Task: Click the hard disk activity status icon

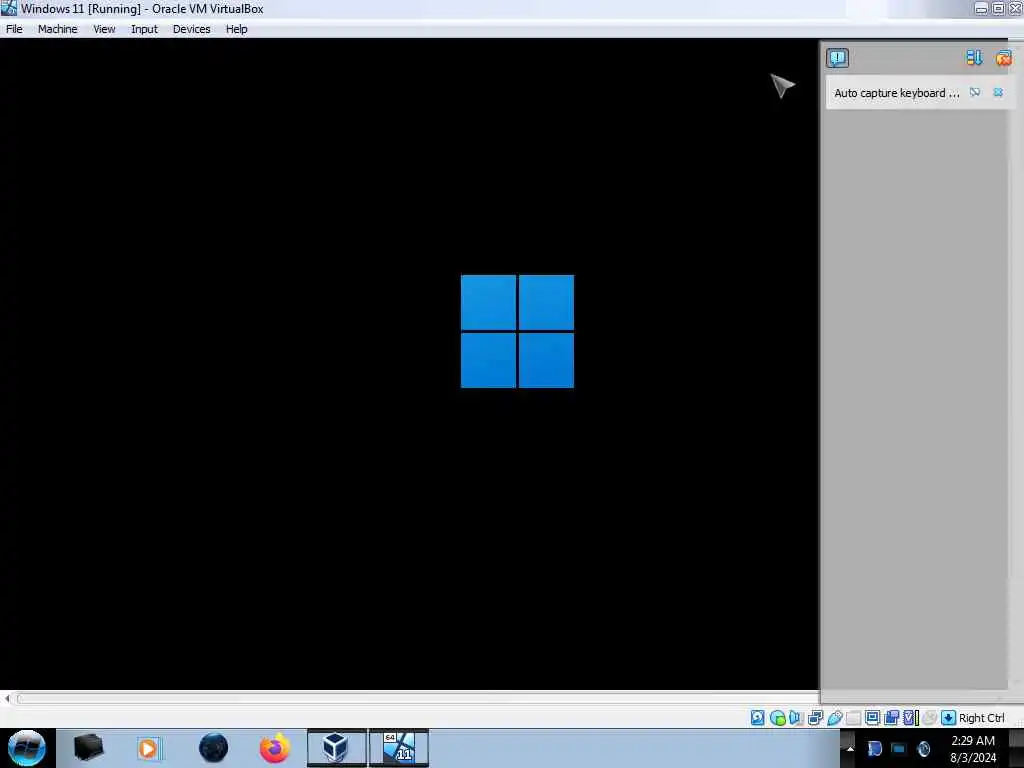Action: click(x=758, y=718)
